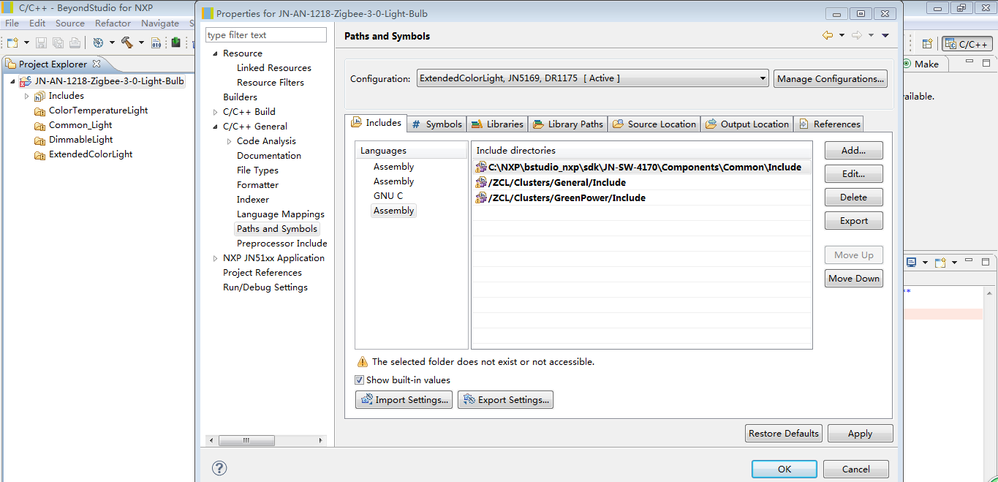Open the Edit menu in main window
This screenshot has height=482, width=998.
37,23
